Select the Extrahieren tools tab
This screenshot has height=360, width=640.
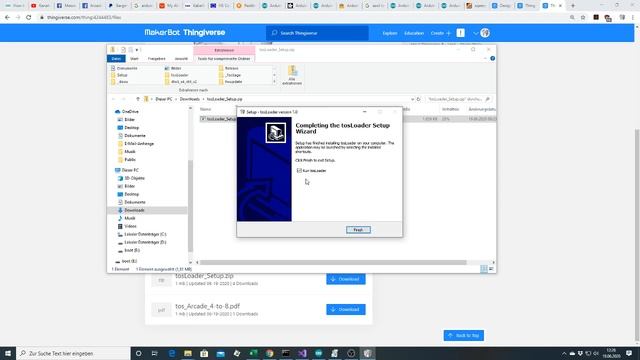(x=224, y=50)
